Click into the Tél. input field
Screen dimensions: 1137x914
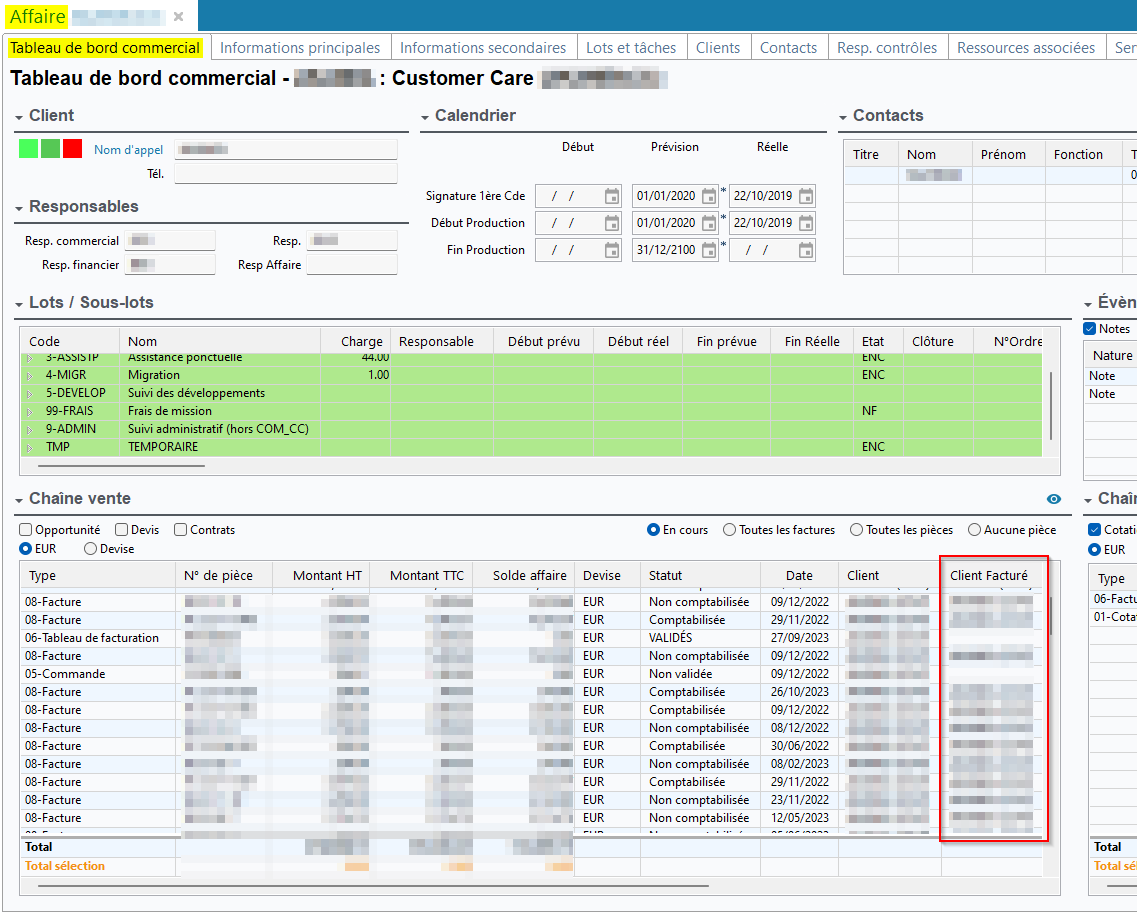pos(285,174)
